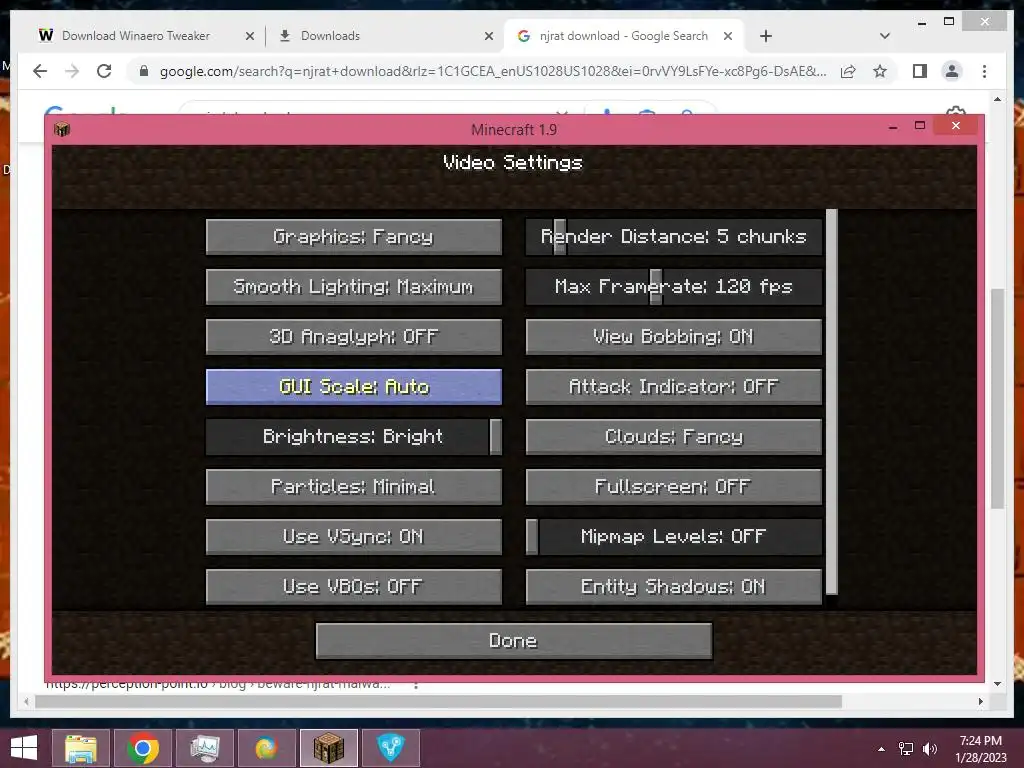Screen dimensions: 1024x768
Task: Go forward in Chrome
Action: [72, 71]
